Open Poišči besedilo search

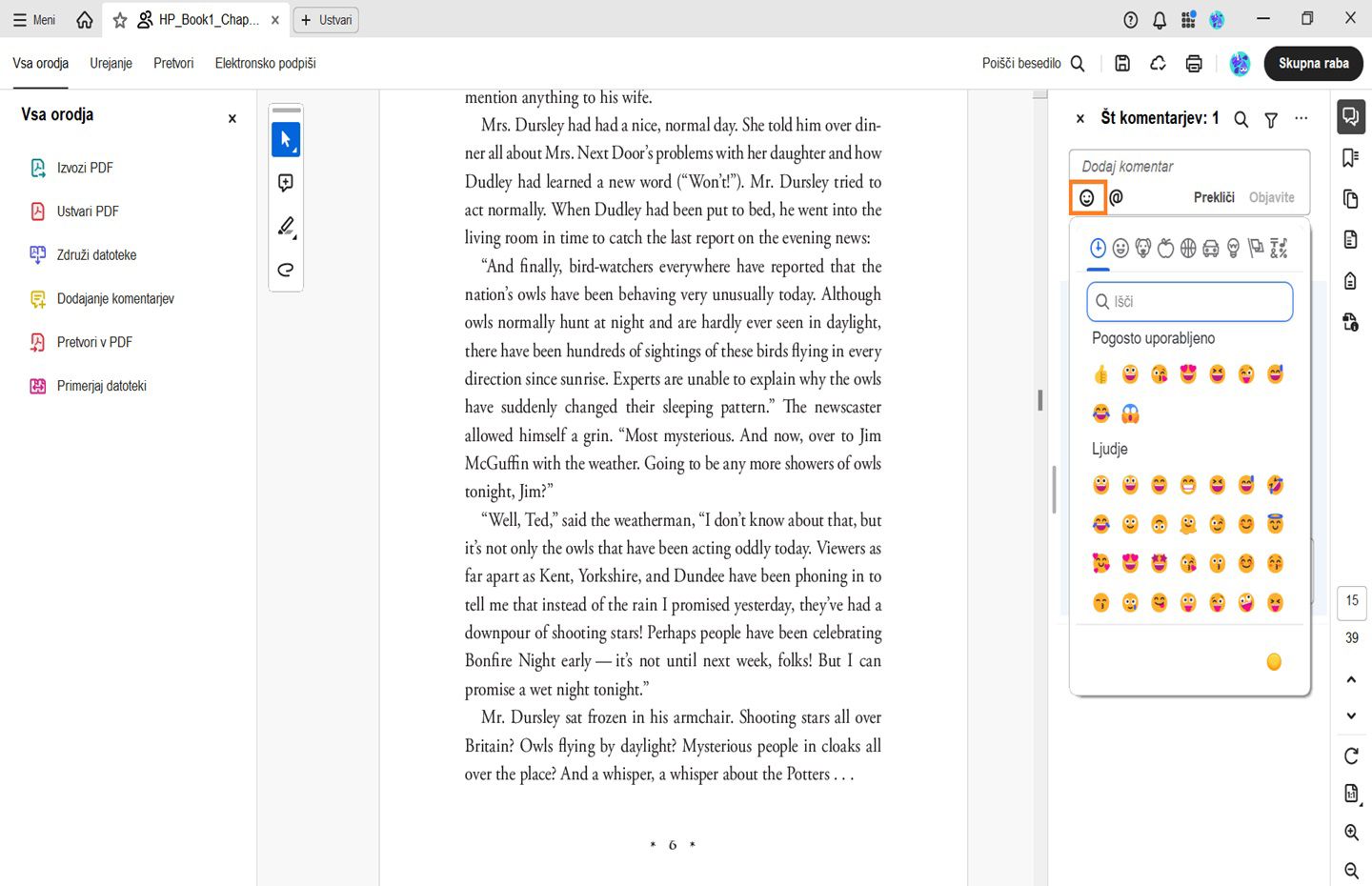tap(1034, 63)
